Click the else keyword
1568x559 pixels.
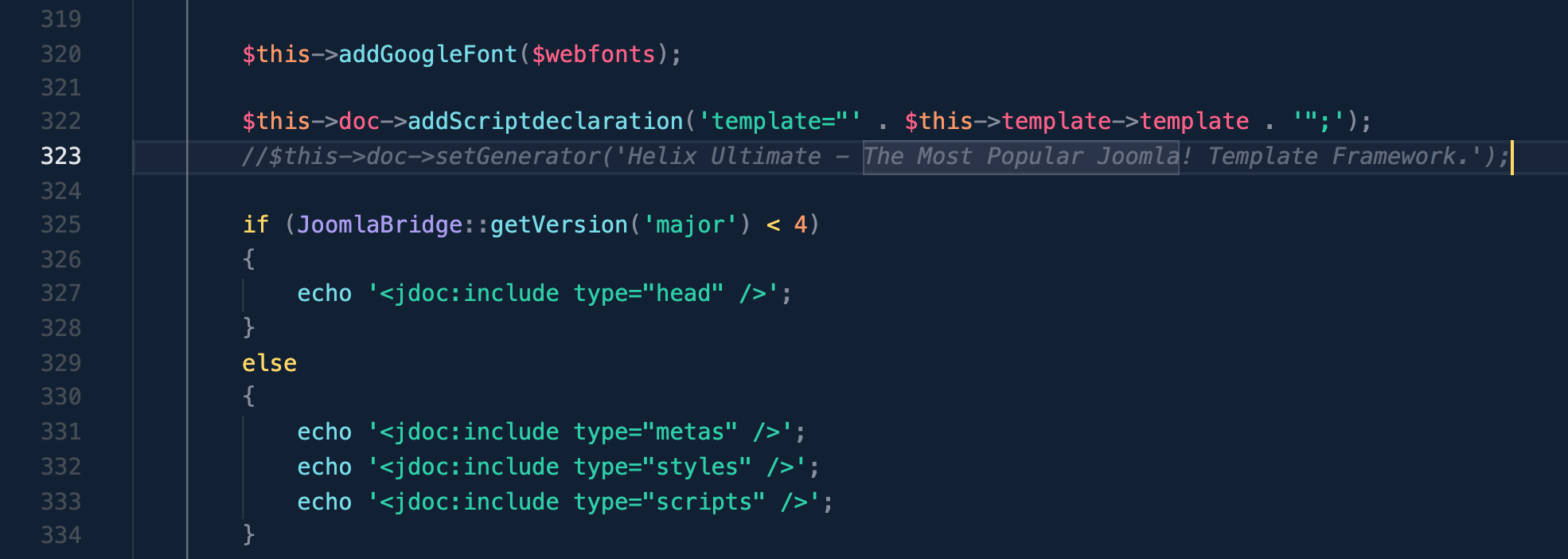269,363
